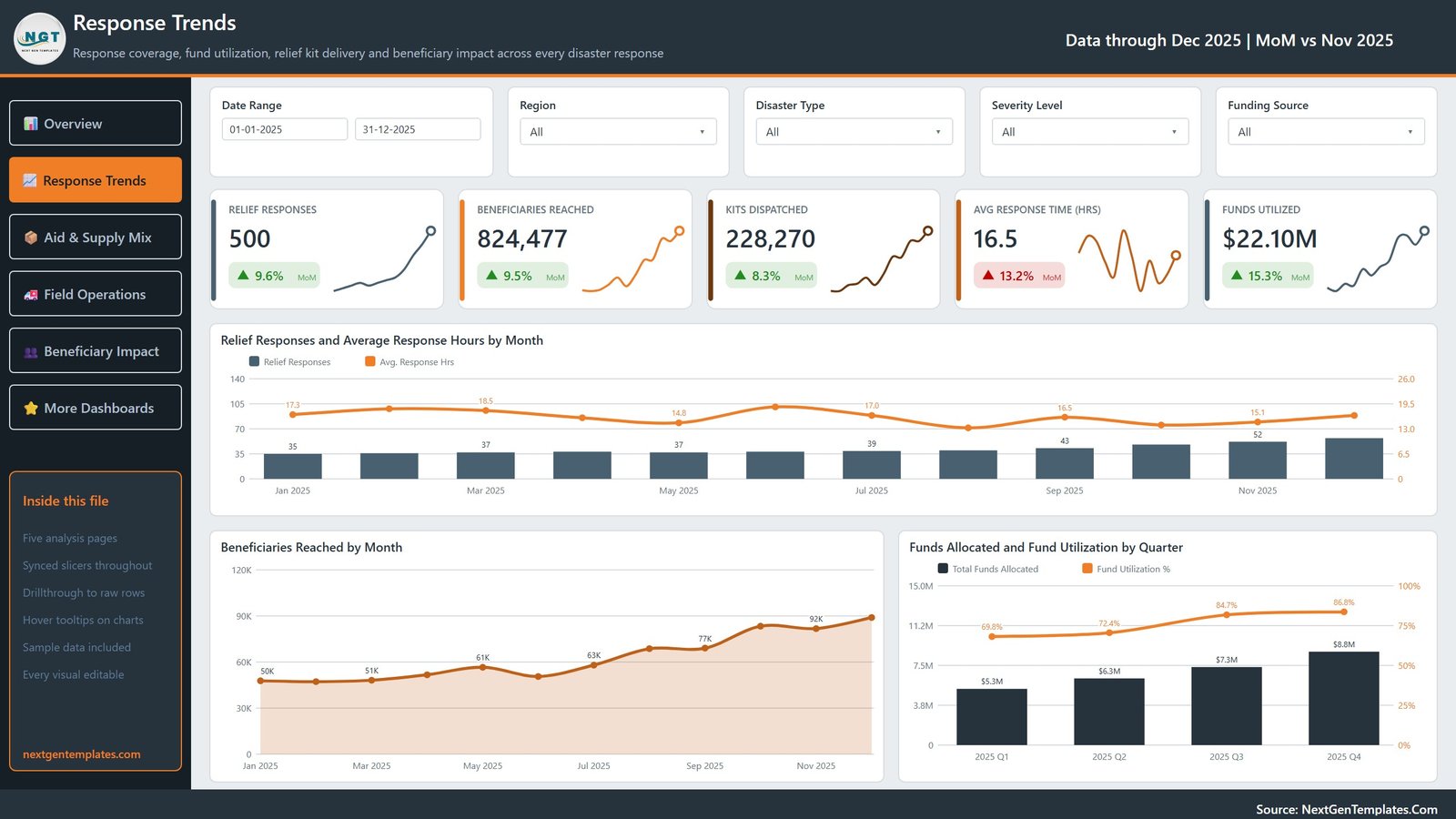Click the $22.10M funds value
Viewport: 1456px width, 819px height.
tap(1270, 239)
